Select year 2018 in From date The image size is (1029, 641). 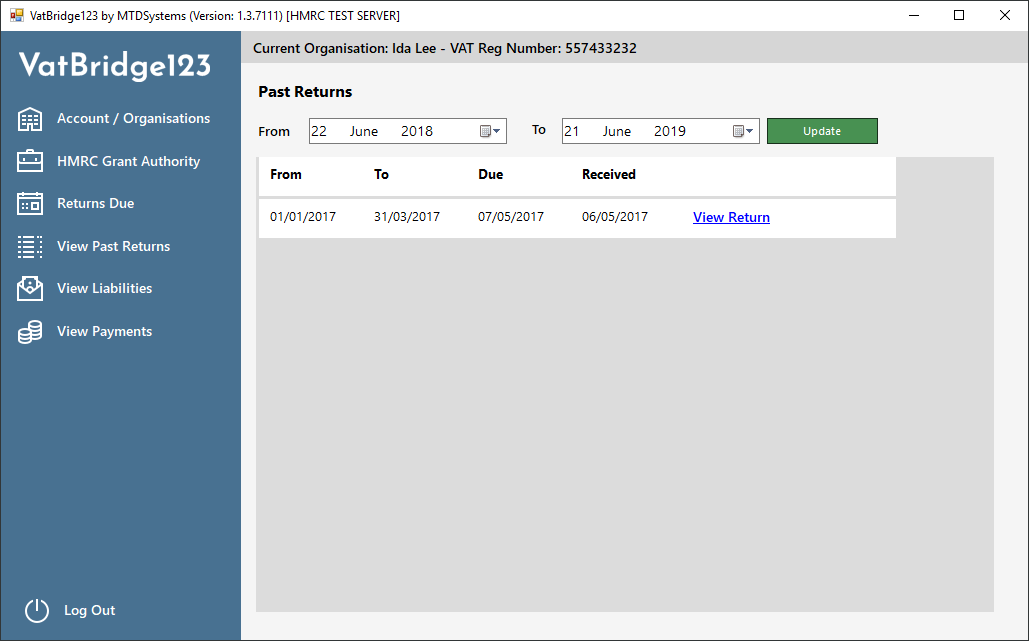pos(417,131)
